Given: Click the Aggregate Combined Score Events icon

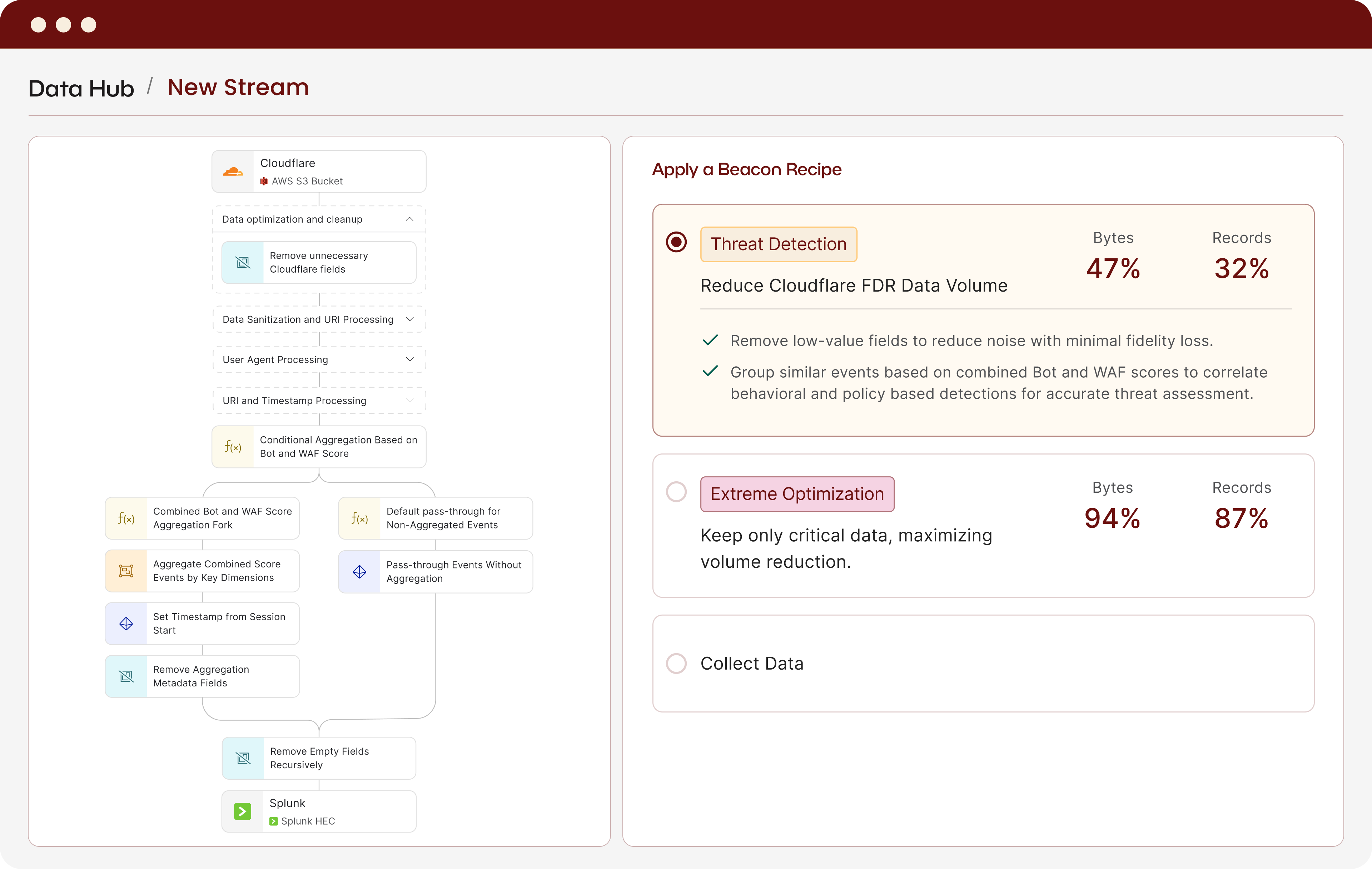Looking at the screenshot, I should point(126,571).
